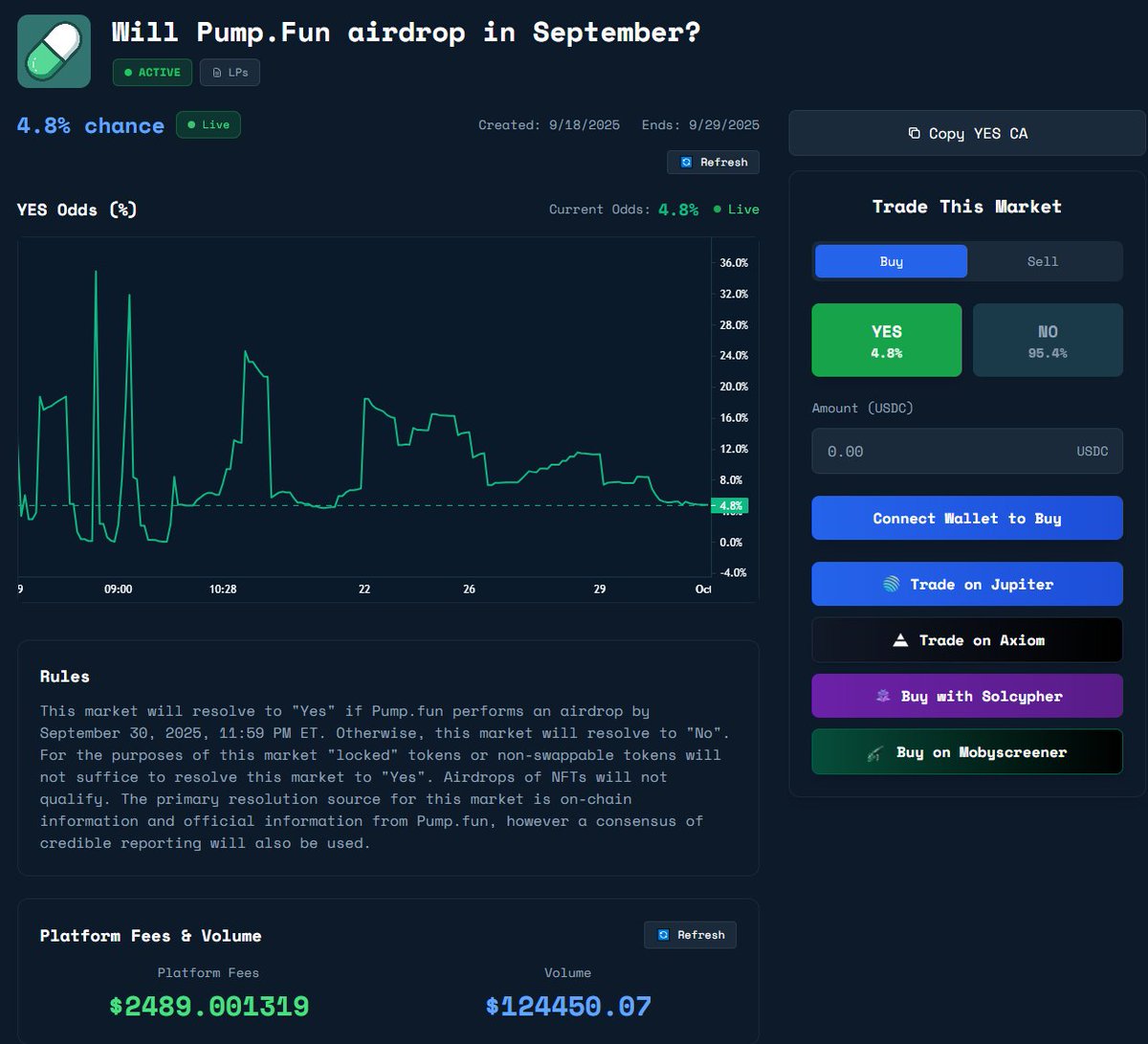Click the refresh icon above the chart

tap(686, 162)
